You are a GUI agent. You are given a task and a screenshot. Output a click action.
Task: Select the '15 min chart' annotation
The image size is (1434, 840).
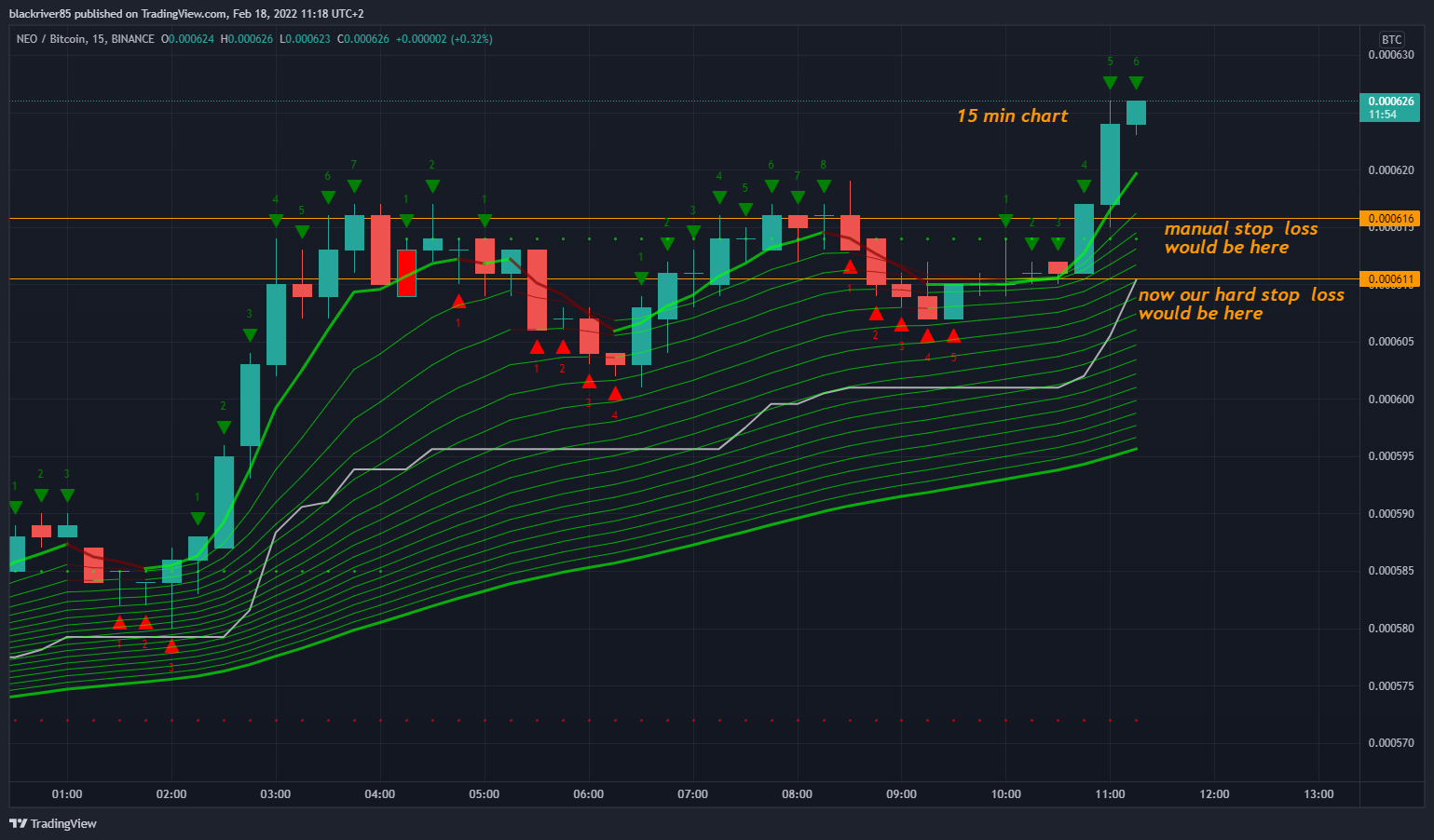click(x=1012, y=115)
